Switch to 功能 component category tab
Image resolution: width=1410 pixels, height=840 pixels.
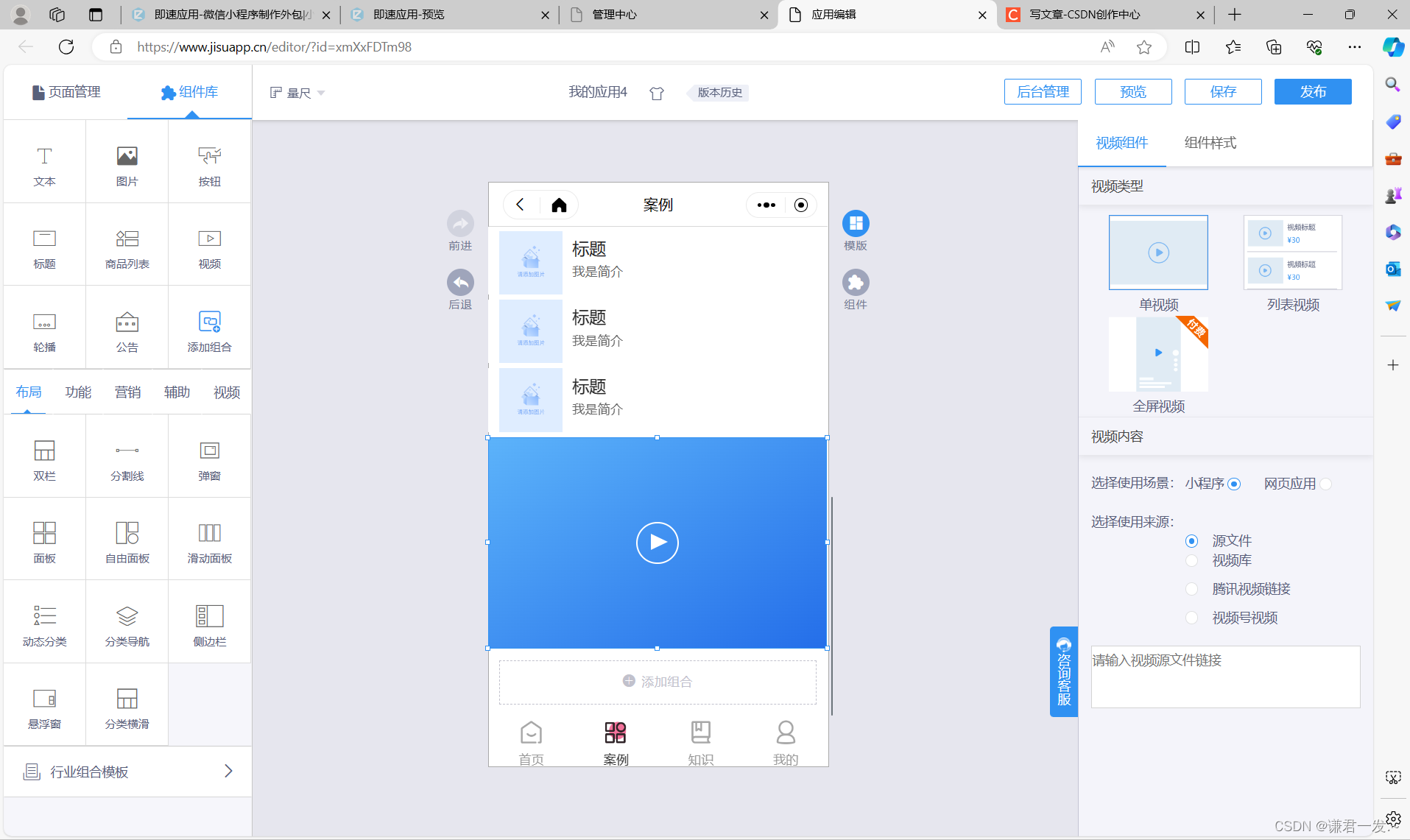click(x=78, y=392)
